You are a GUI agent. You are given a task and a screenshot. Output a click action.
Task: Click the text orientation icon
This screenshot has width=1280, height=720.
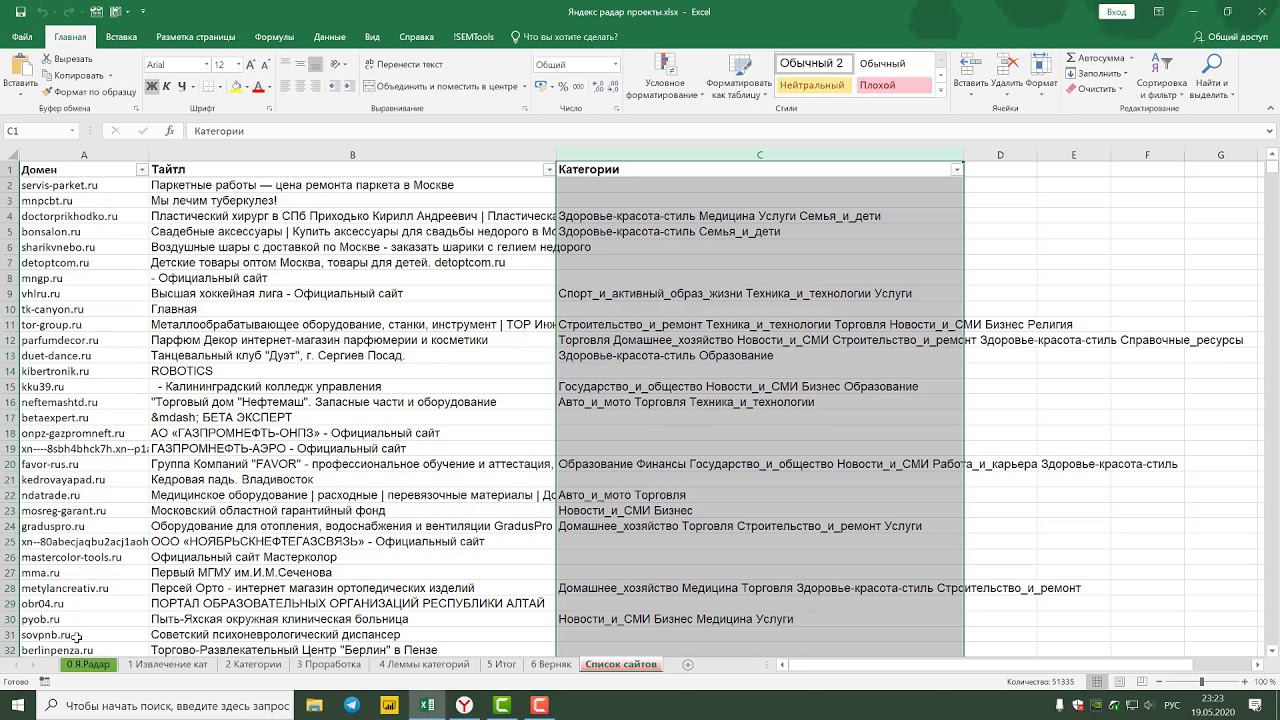coord(337,65)
